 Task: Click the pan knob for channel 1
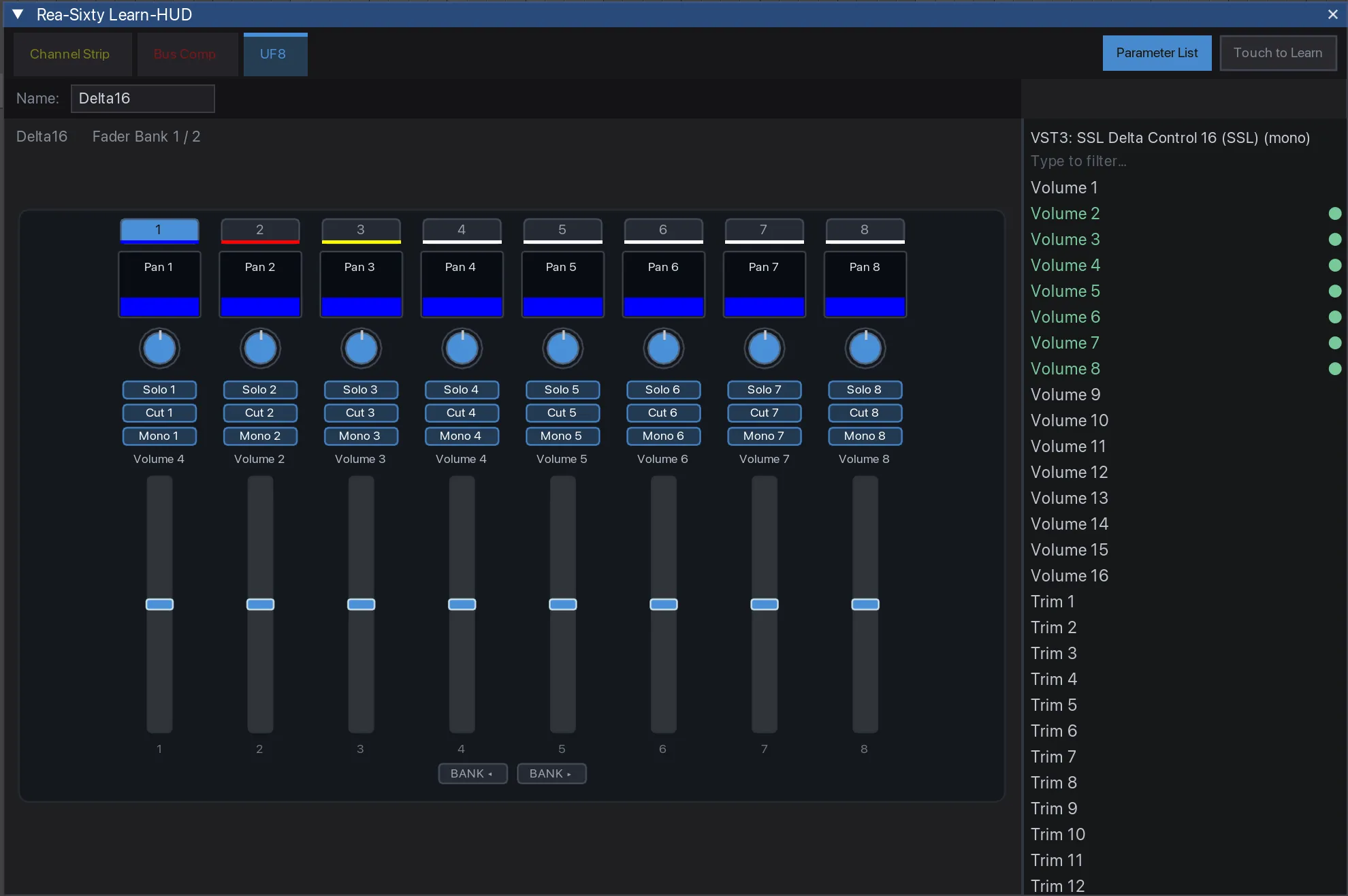[160, 349]
